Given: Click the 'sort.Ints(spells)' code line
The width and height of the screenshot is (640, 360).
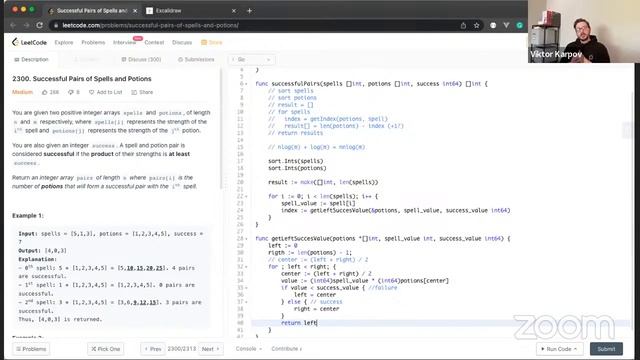Looking at the screenshot, I should point(296,161).
